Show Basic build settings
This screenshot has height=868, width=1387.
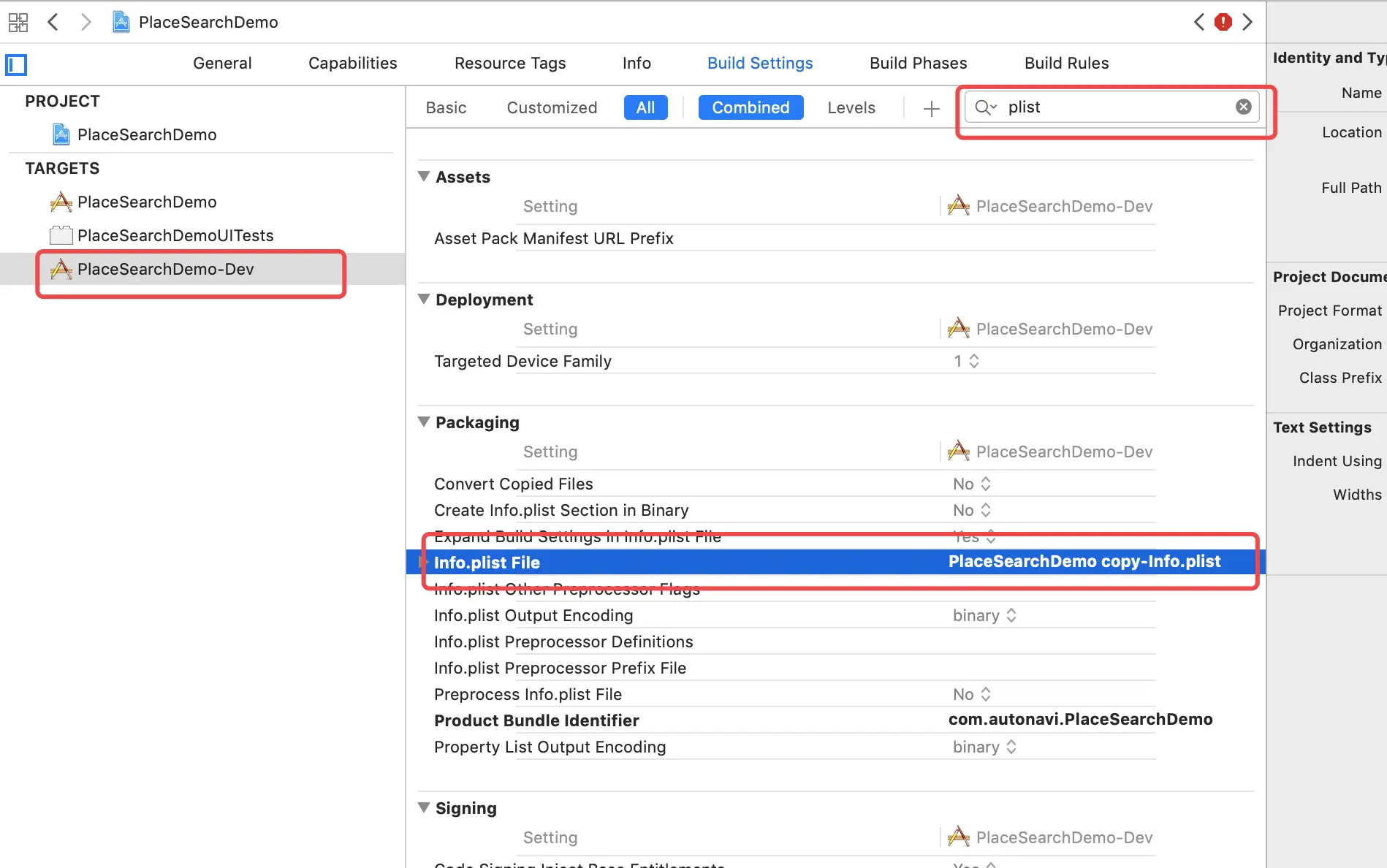[x=446, y=108]
